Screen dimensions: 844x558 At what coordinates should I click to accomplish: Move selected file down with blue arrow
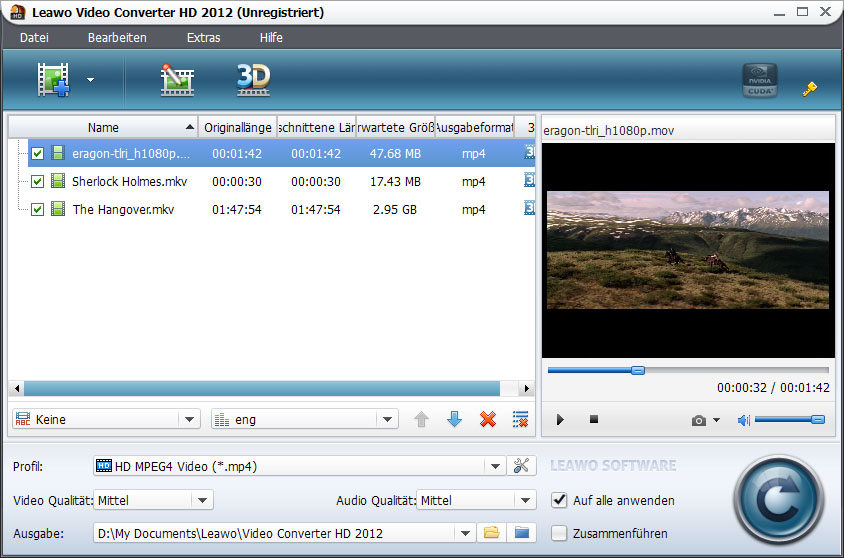click(454, 419)
